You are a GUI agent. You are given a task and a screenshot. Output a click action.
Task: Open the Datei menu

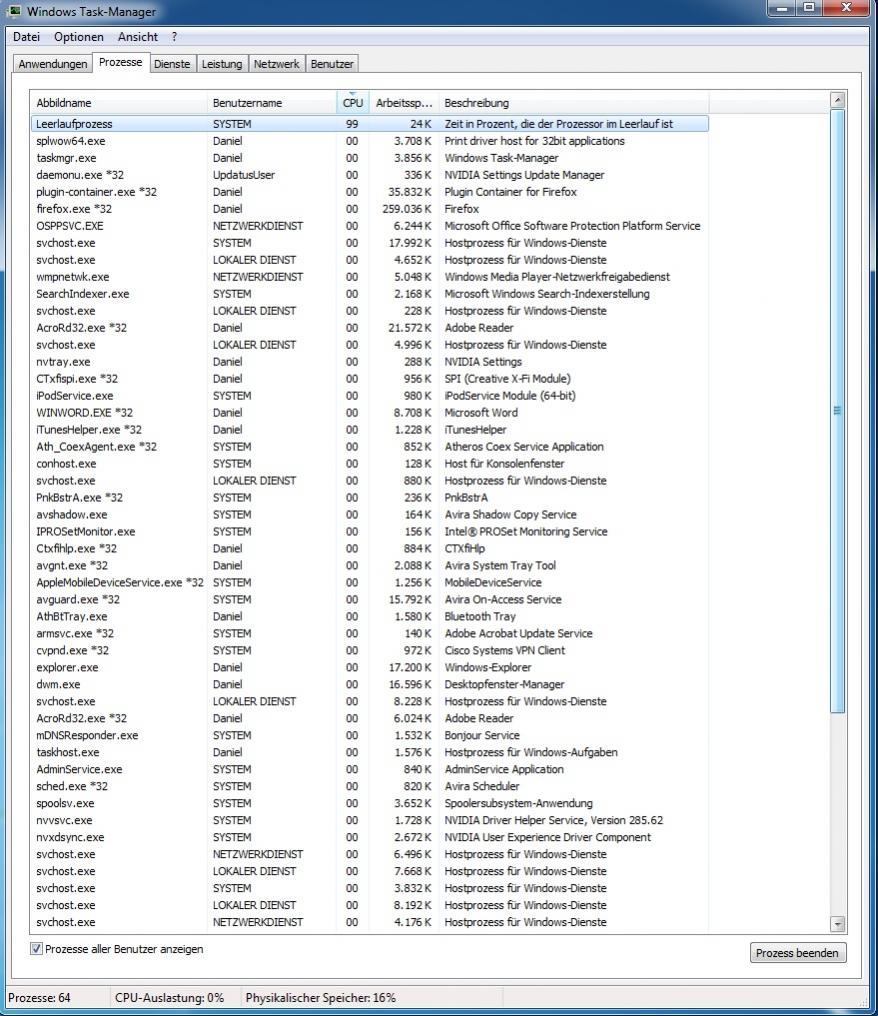tap(27, 37)
